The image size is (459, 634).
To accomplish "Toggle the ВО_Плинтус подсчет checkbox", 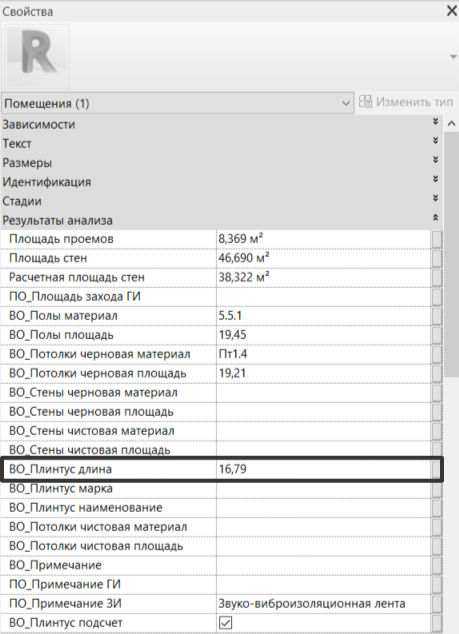I will coord(225,623).
